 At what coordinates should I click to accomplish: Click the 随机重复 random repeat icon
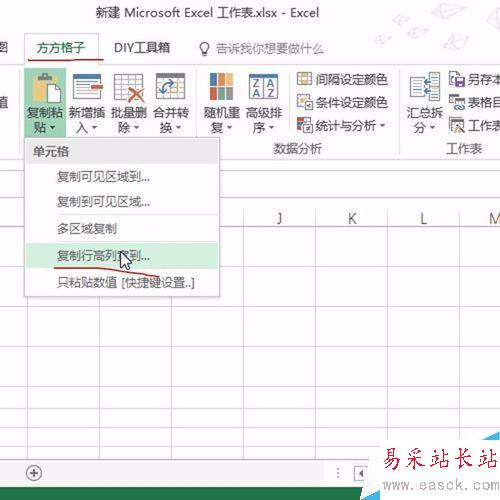point(221,87)
